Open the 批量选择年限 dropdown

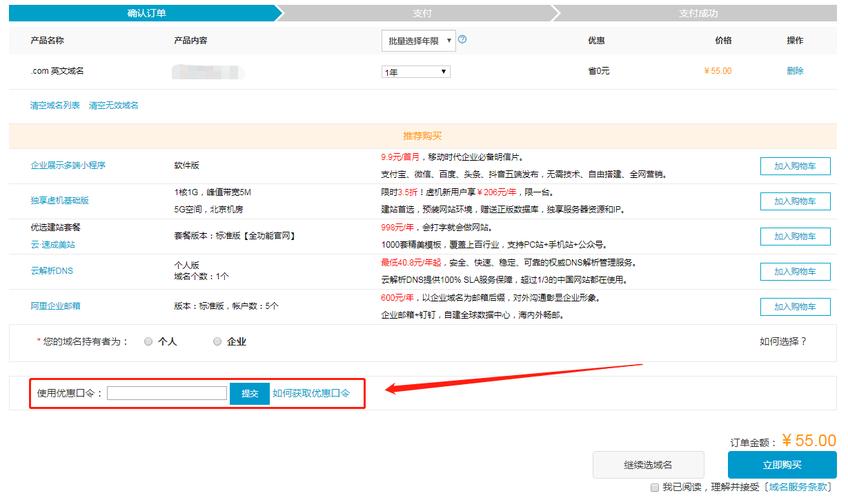pos(419,41)
